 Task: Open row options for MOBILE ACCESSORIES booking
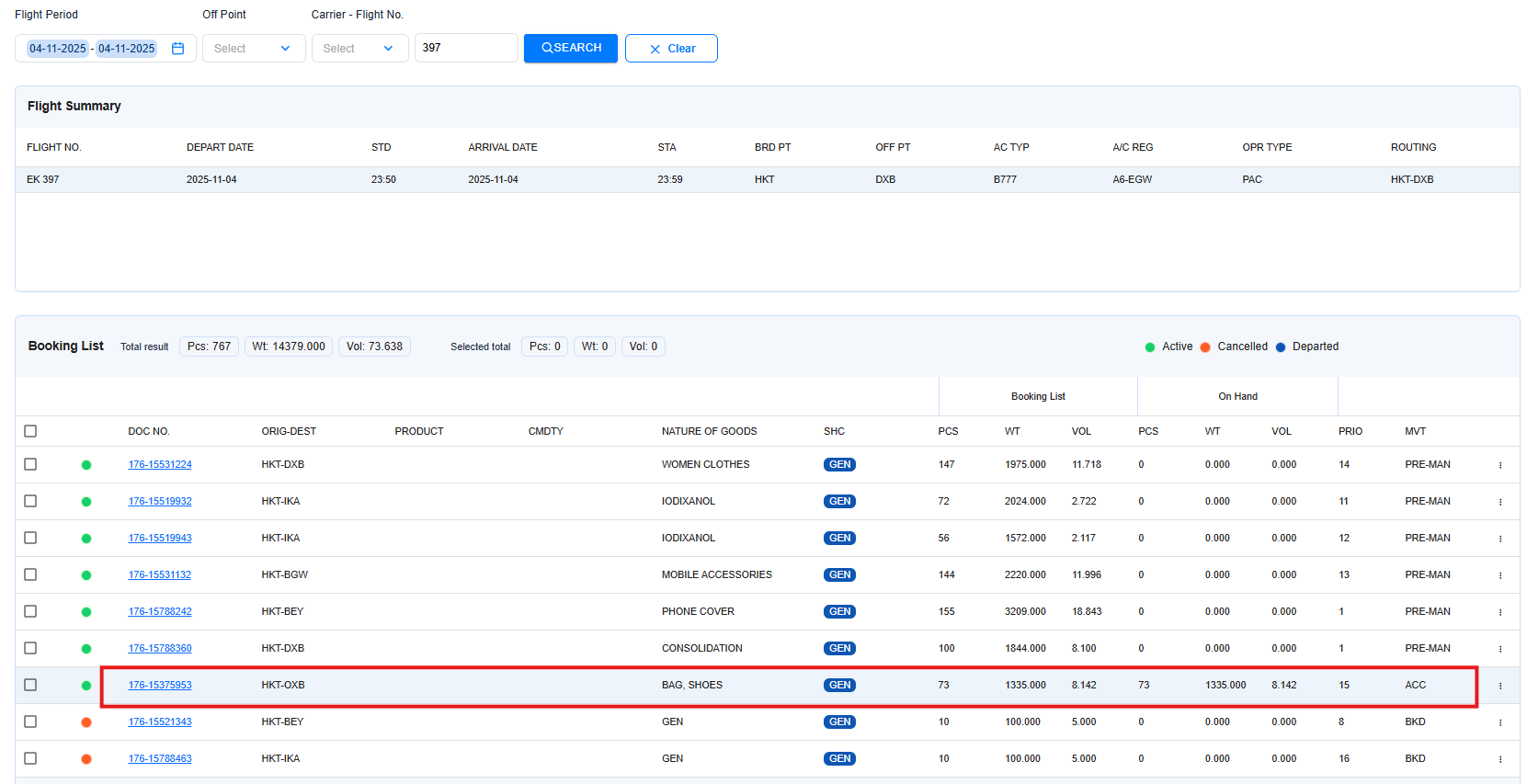[1499, 575]
